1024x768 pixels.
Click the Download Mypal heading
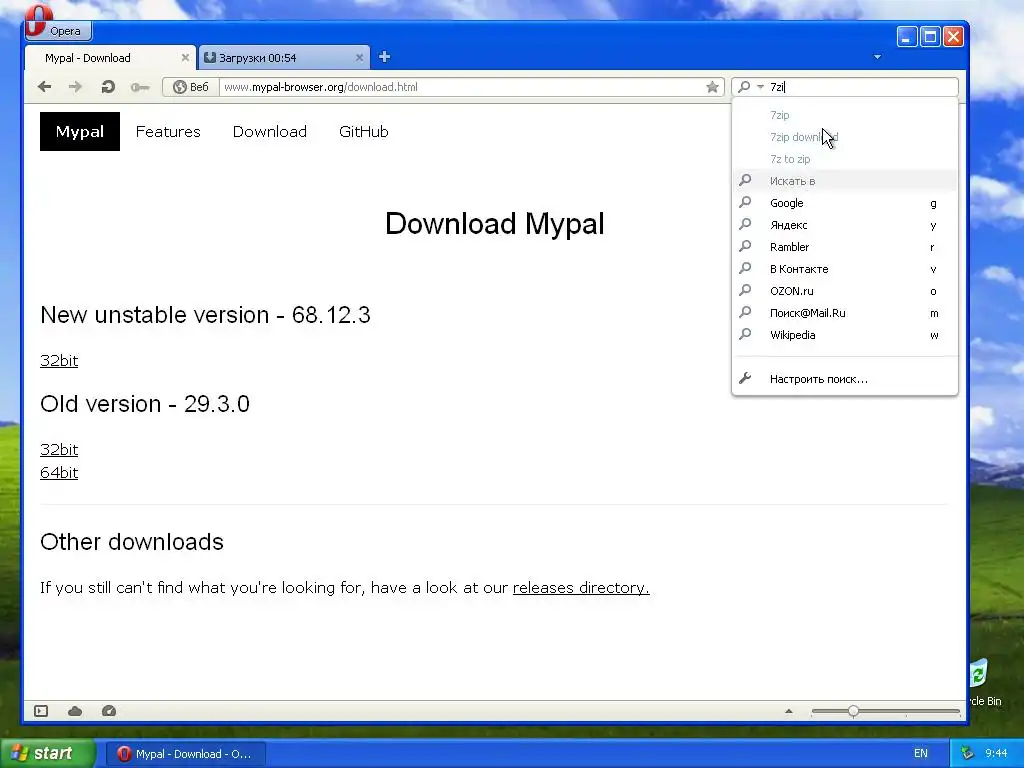click(x=494, y=224)
